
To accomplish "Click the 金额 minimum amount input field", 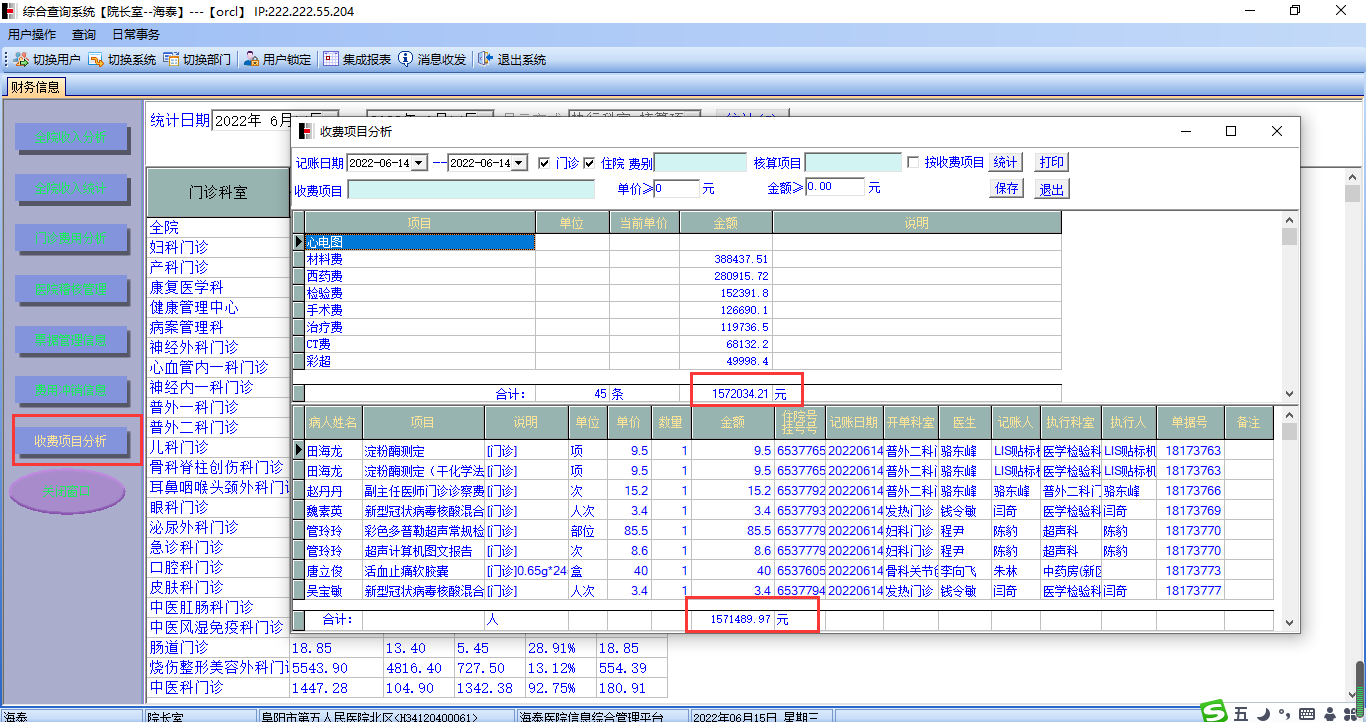I will 834,187.
